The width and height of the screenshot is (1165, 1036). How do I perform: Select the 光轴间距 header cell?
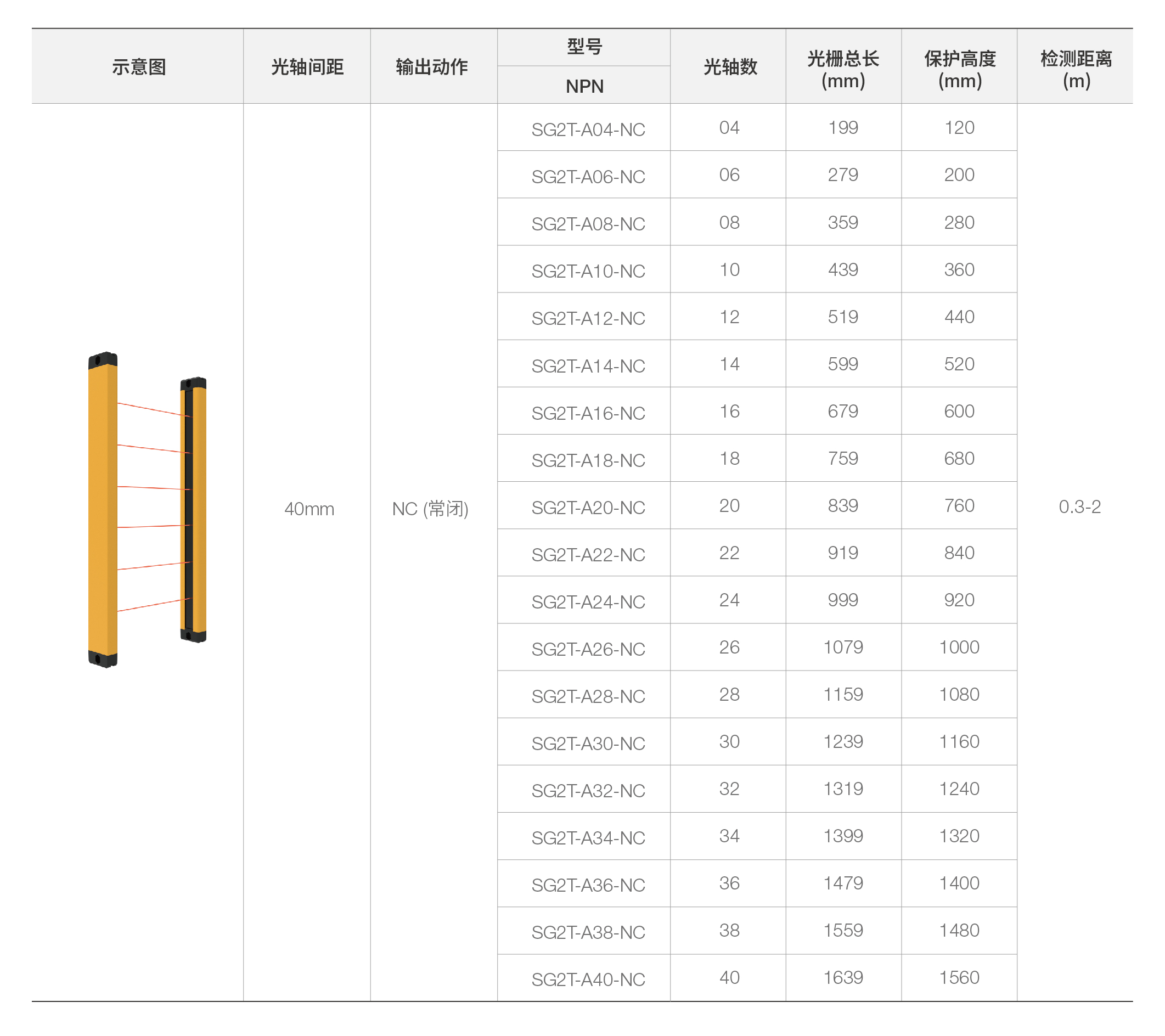tap(307, 67)
